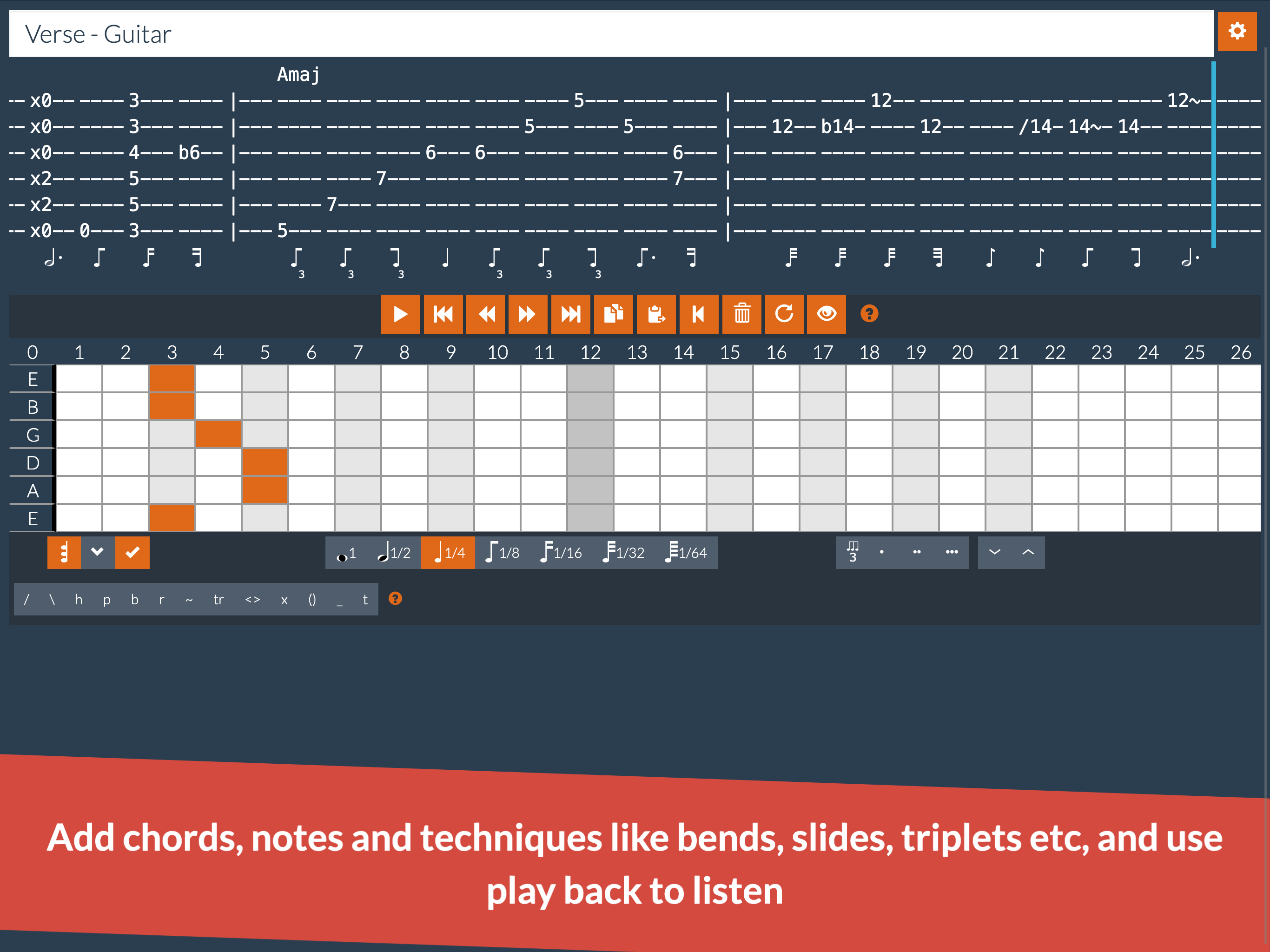Viewport: 1270px width, 952px height.
Task: Select the 1/2 note duration
Action: click(394, 553)
